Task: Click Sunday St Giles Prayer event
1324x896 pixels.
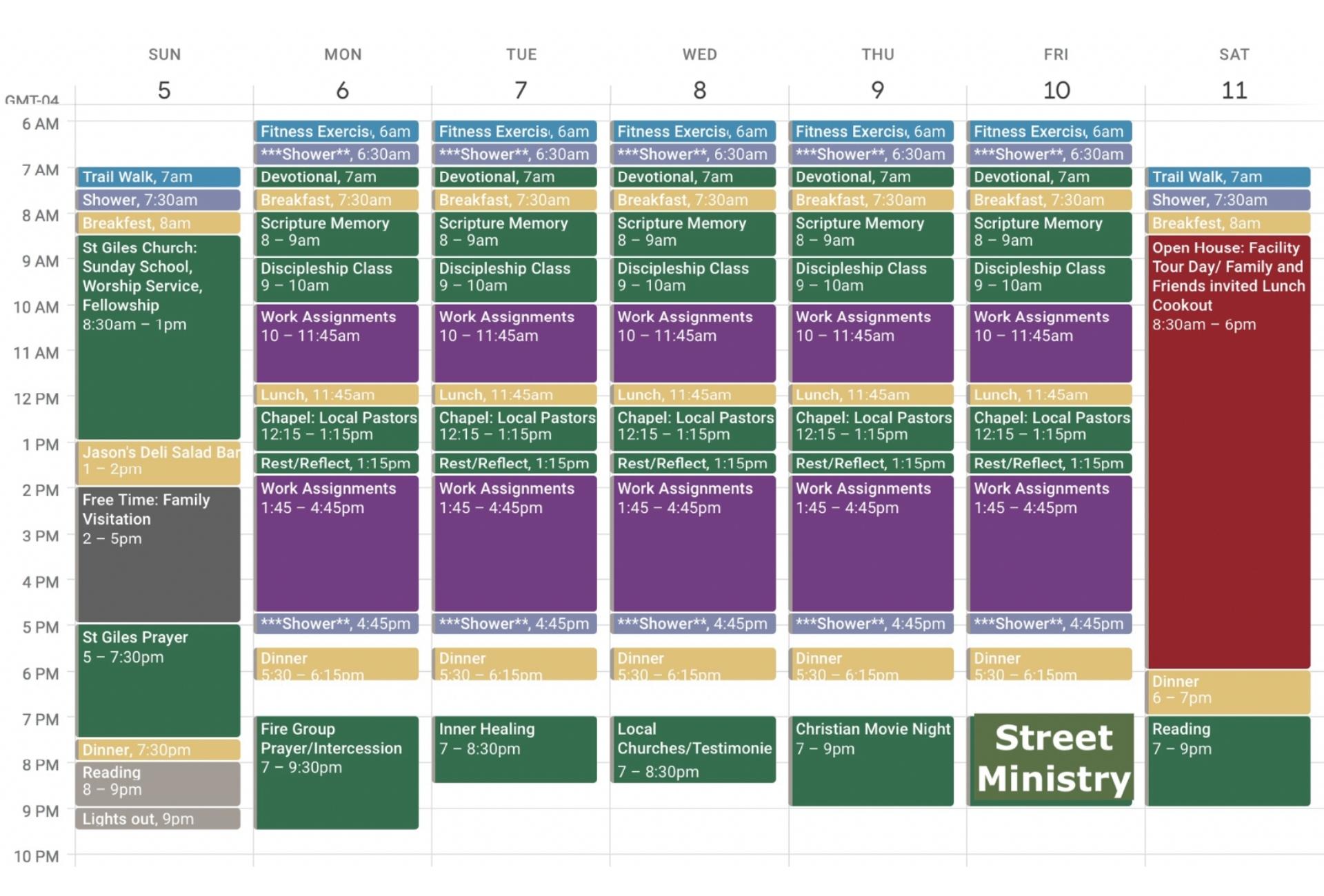Action: pyautogui.click(x=159, y=680)
